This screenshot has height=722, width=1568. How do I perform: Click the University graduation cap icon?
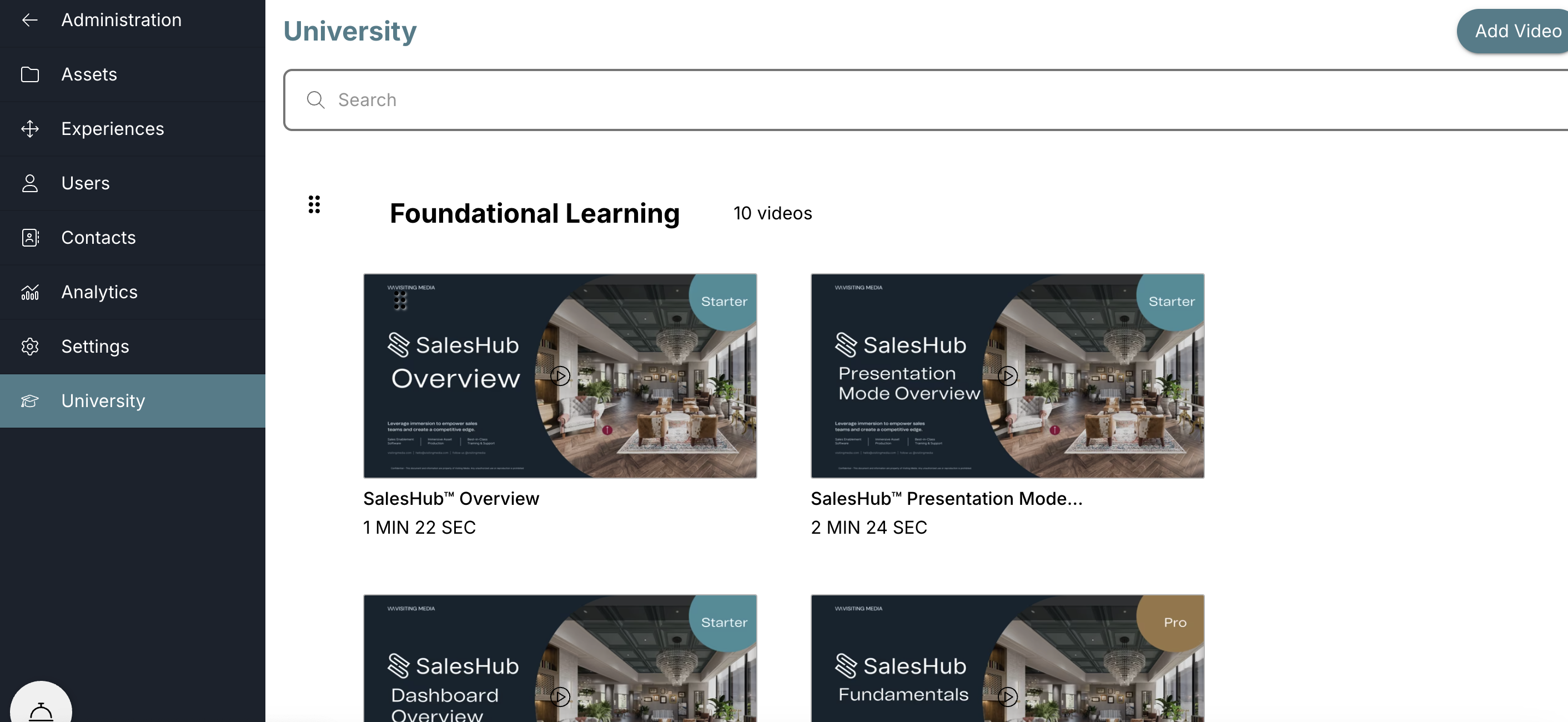coord(30,401)
